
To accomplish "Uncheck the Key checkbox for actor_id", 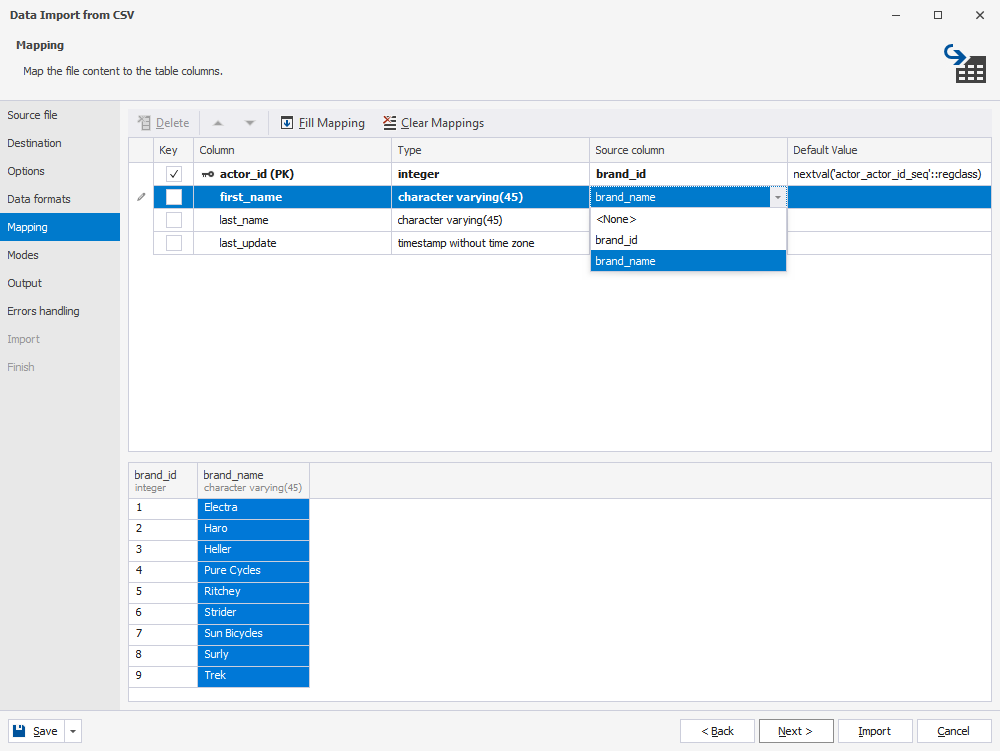I will (173, 174).
